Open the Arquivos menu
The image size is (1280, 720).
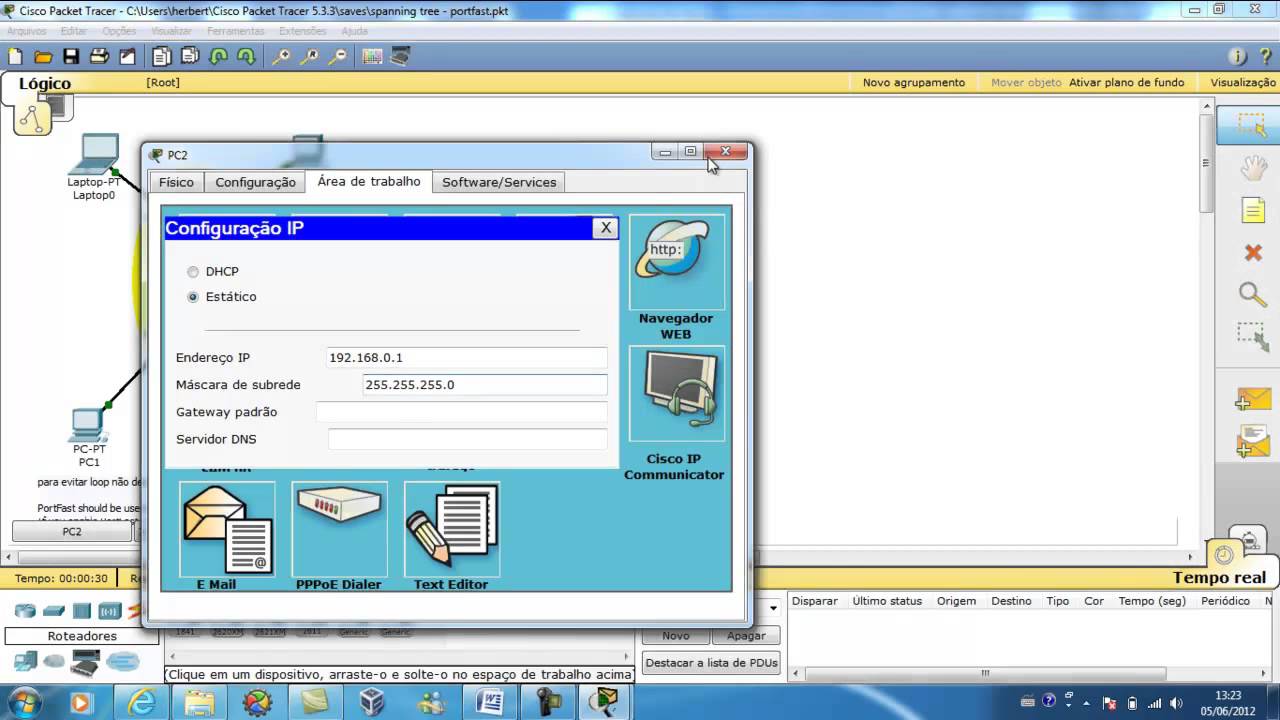click(27, 31)
